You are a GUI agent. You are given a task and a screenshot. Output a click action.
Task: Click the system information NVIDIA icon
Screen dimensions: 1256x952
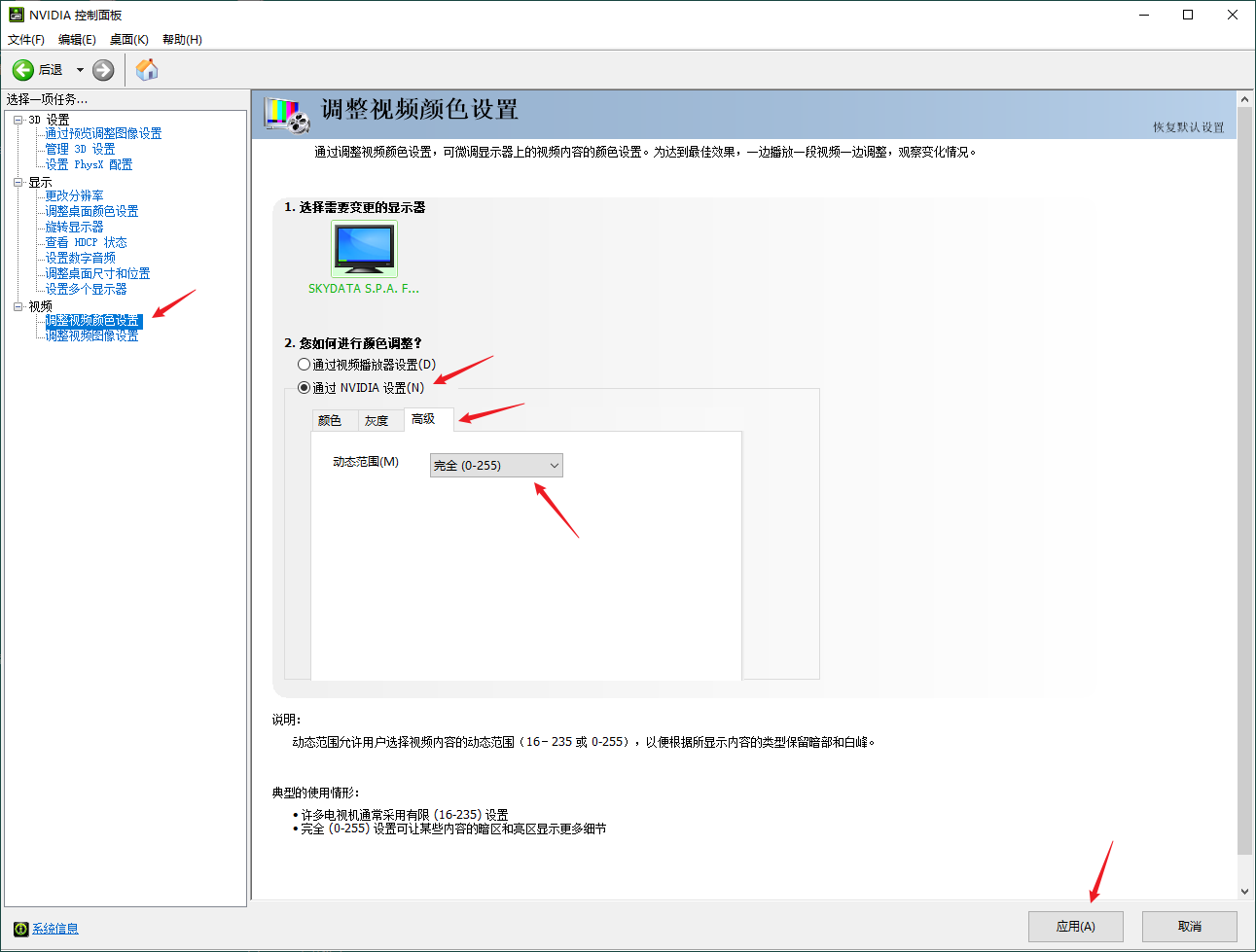pos(20,929)
